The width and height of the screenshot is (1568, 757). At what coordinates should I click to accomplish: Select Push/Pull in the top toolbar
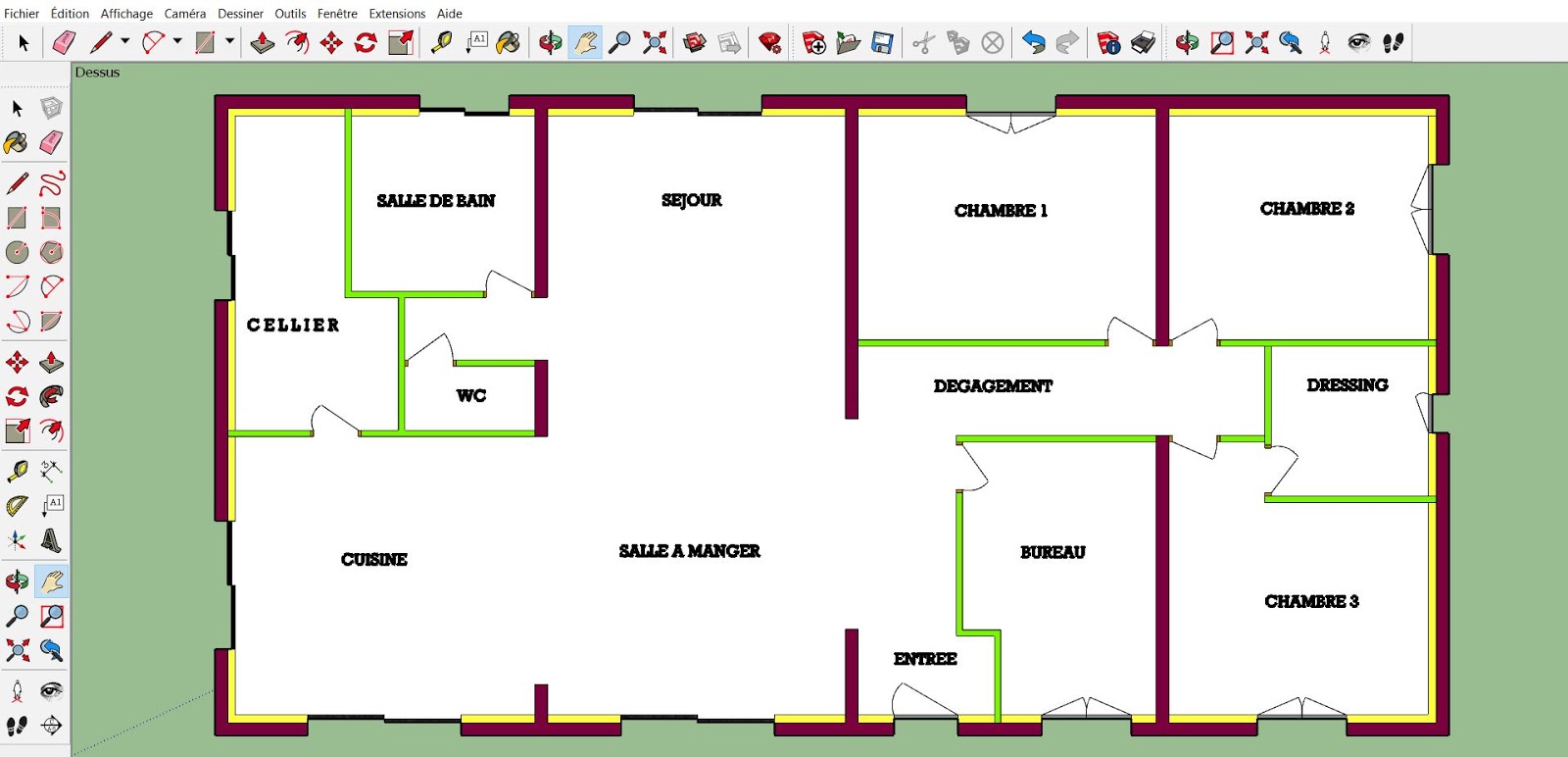(x=262, y=42)
